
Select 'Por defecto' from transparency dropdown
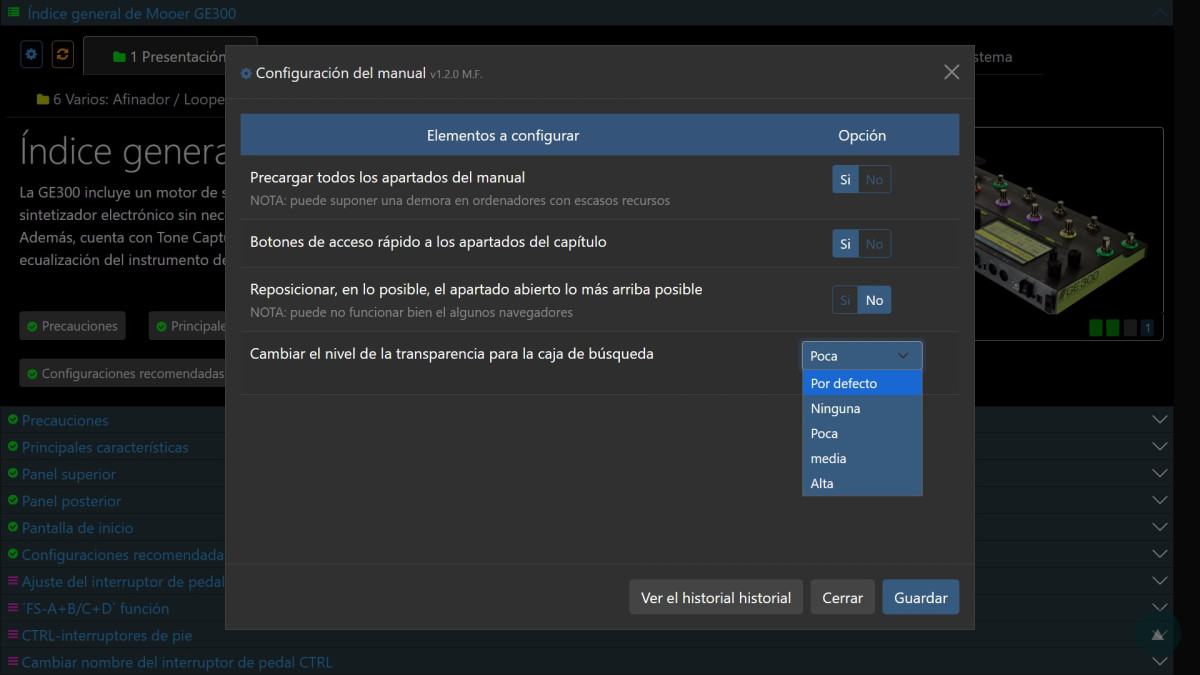[x=861, y=384]
